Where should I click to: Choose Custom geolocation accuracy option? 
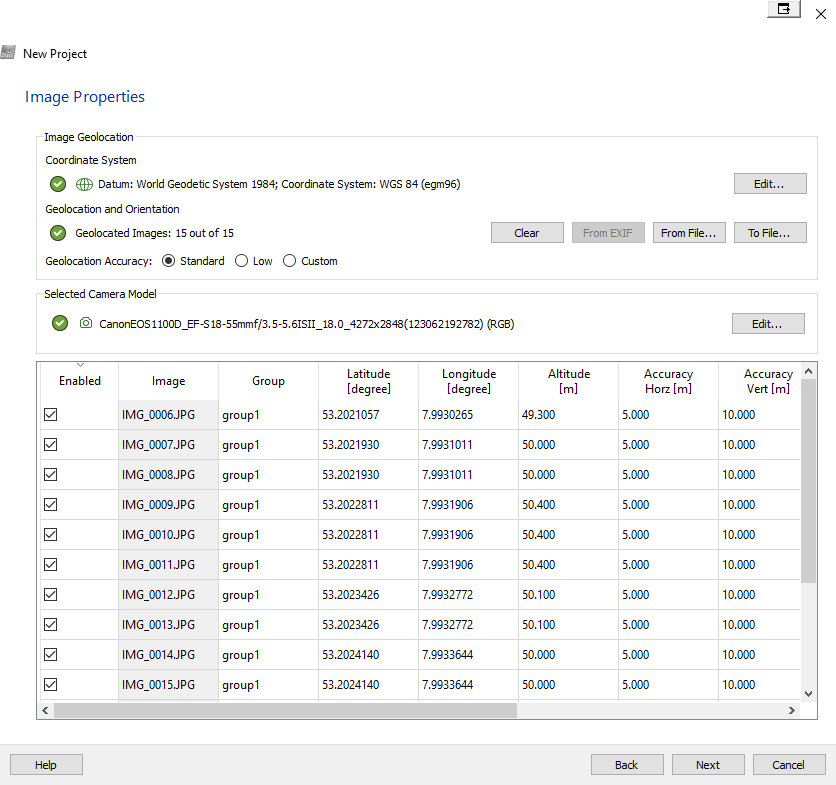(x=290, y=261)
